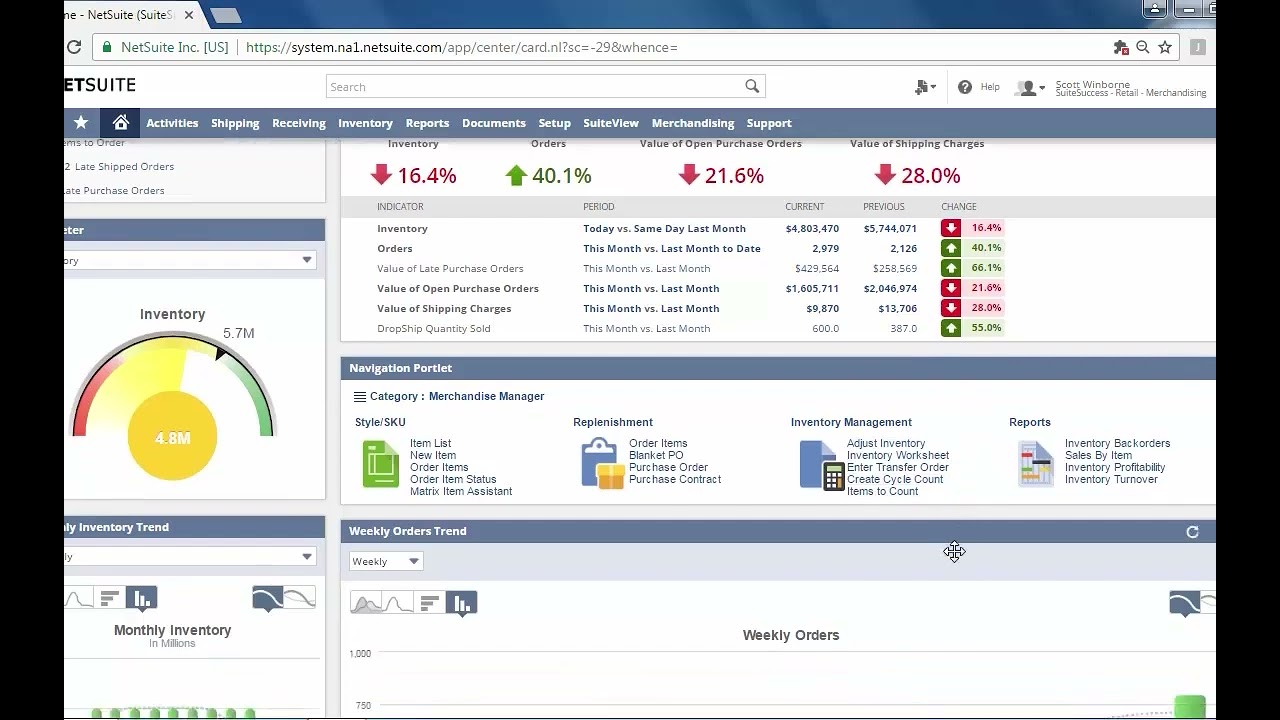Open the Receiving menu
The image size is (1280, 720).
tap(299, 123)
